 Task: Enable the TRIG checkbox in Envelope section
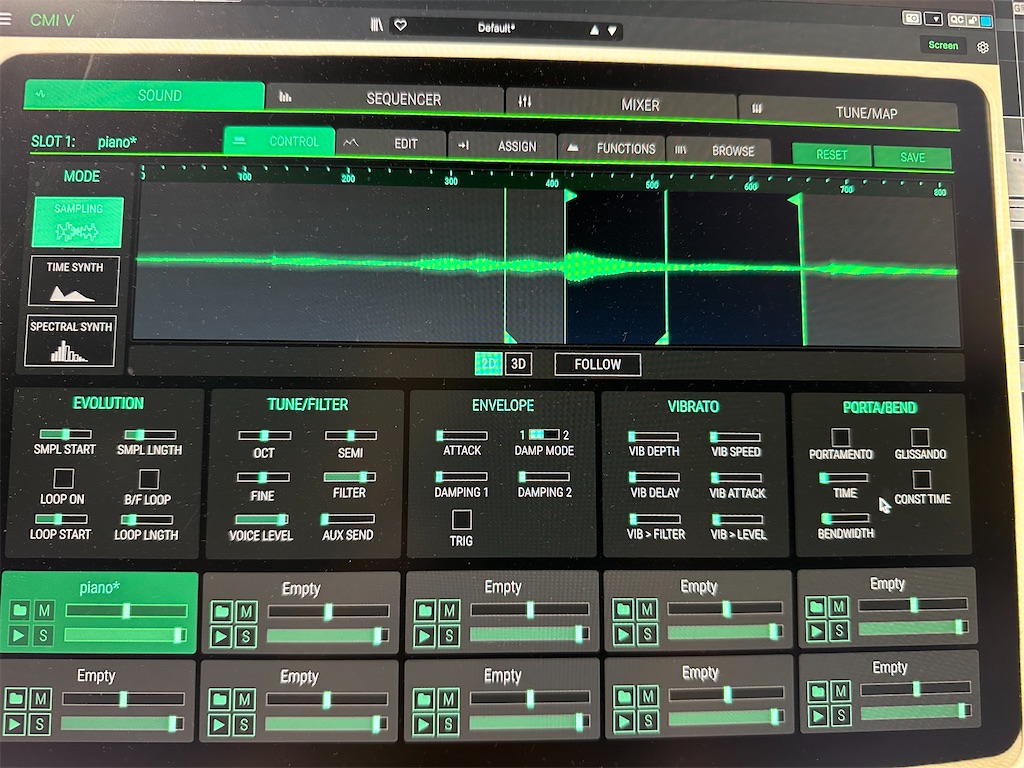tap(461, 519)
